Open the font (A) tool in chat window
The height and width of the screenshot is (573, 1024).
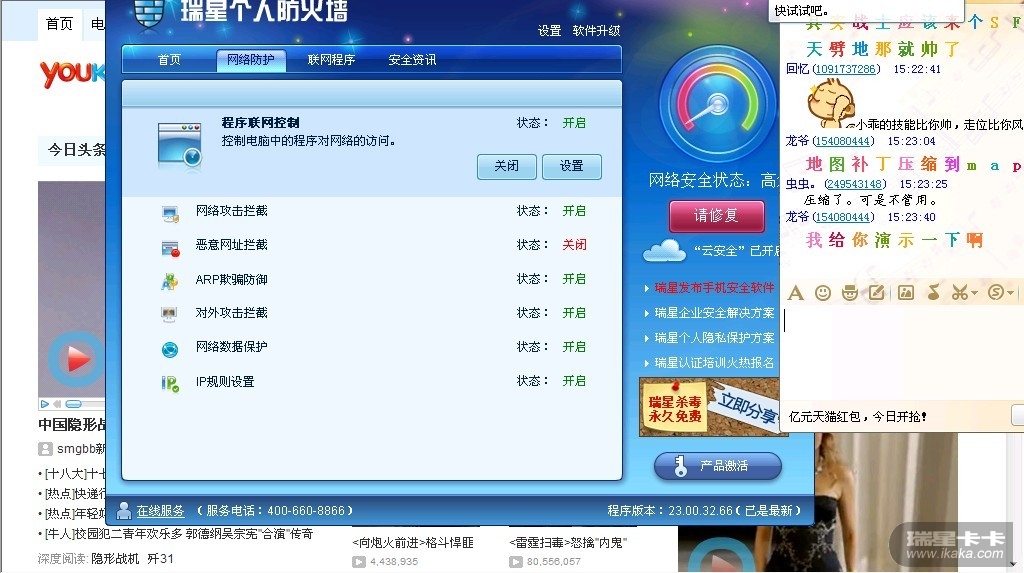pos(795,293)
